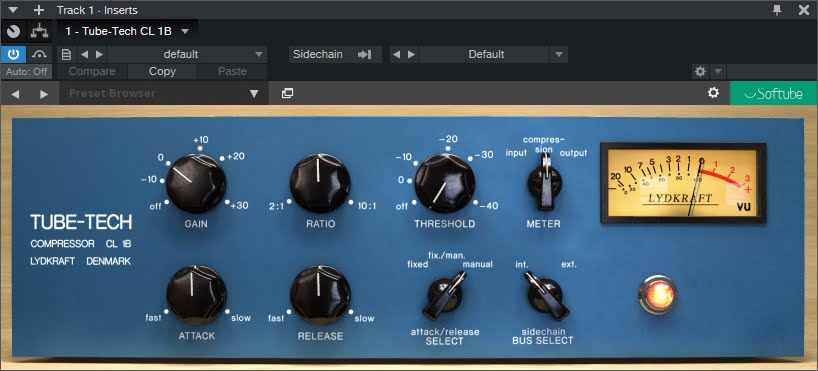Click the Lydkraft VU meter
The image size is (818, 371).
point(683,183)
